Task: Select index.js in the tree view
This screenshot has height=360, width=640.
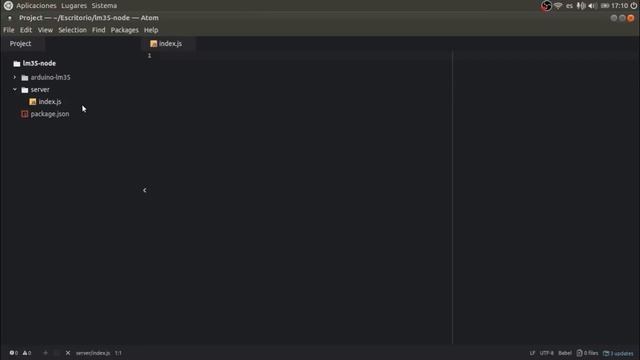Action: pos(50,102)
